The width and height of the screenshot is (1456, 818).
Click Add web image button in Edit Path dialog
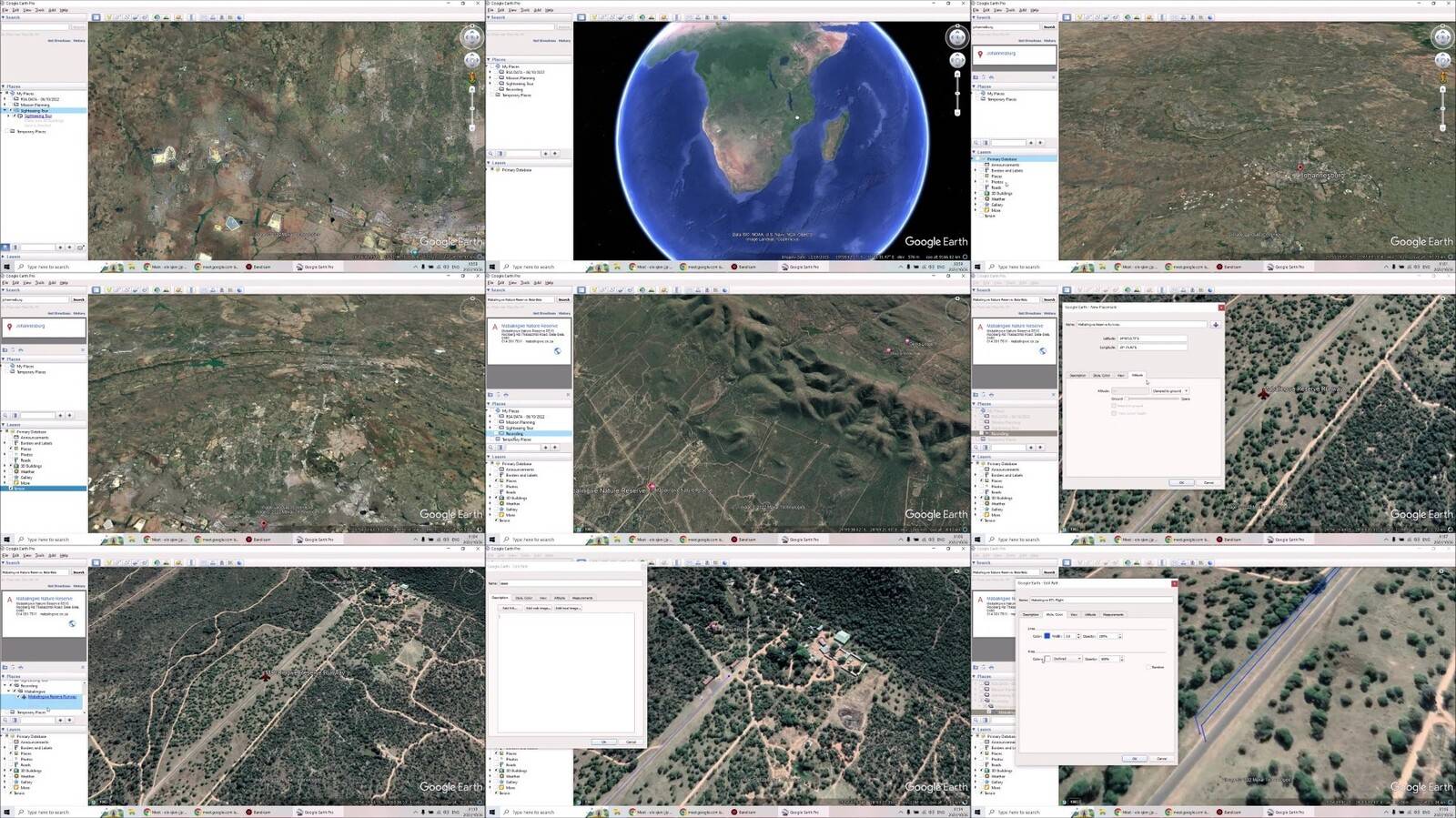[538, 608]
